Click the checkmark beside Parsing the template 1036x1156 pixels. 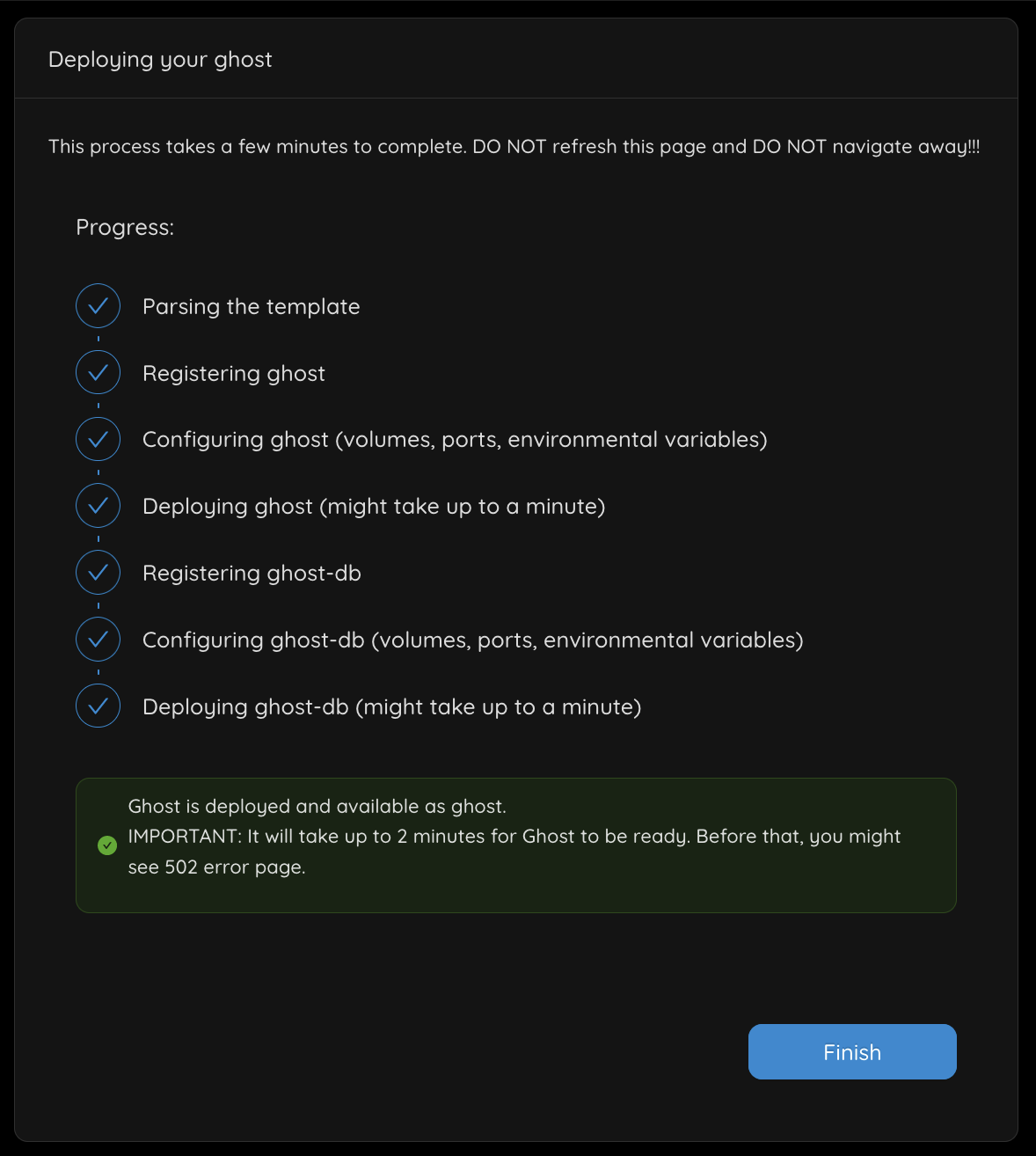[x=98, y=306]
